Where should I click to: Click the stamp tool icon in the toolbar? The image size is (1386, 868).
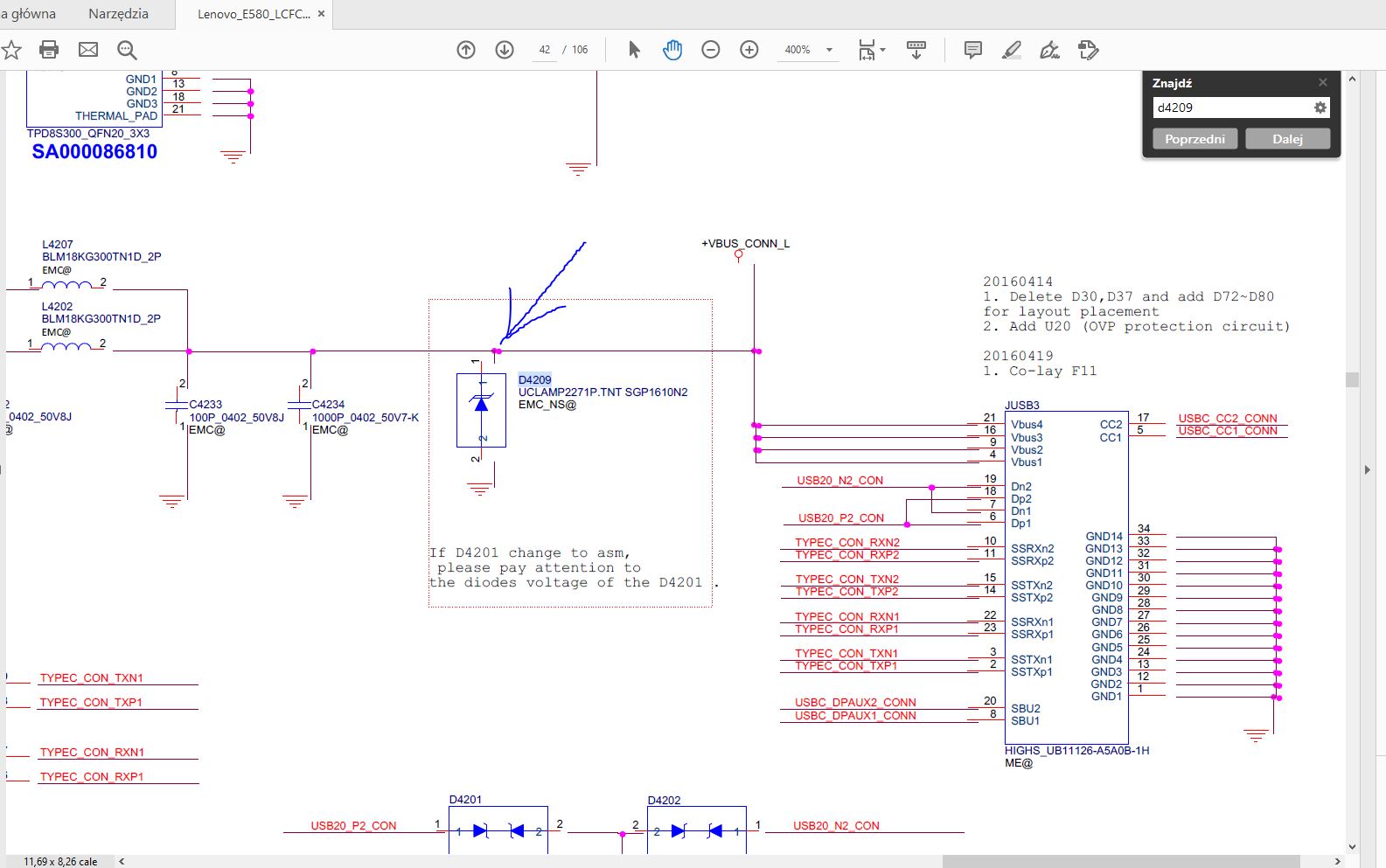coord(1089,50)
